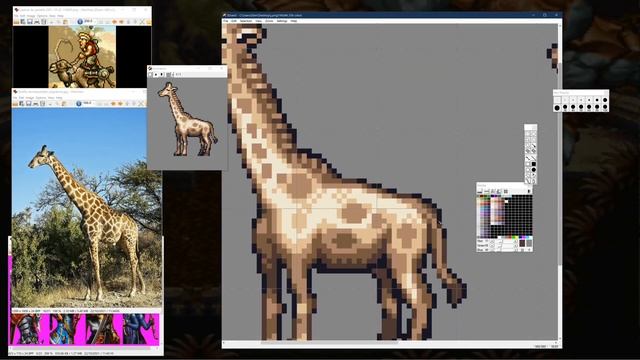Viewport: 640px width, 360px height.
Task: Open the Edit menu in the pixel editor window
Action: [234, 21]
